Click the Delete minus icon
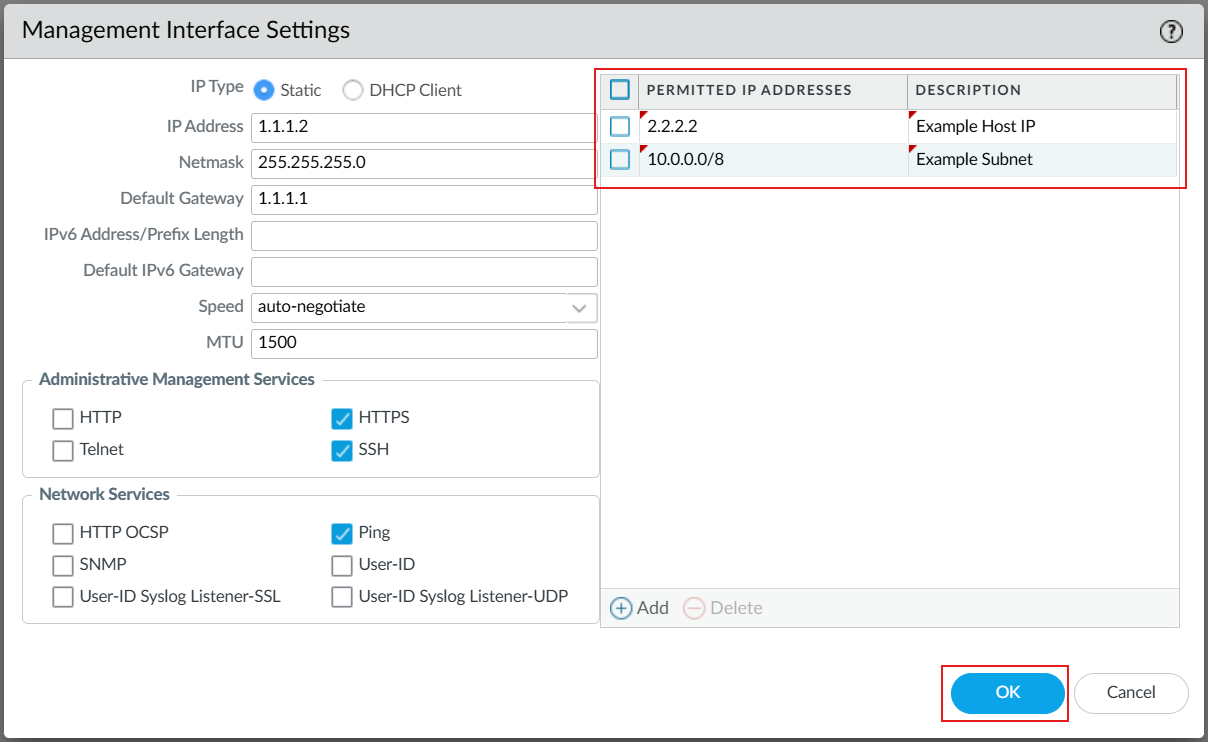The height and width of the screenshot is (742, 1208). click(x=694, y=608)
